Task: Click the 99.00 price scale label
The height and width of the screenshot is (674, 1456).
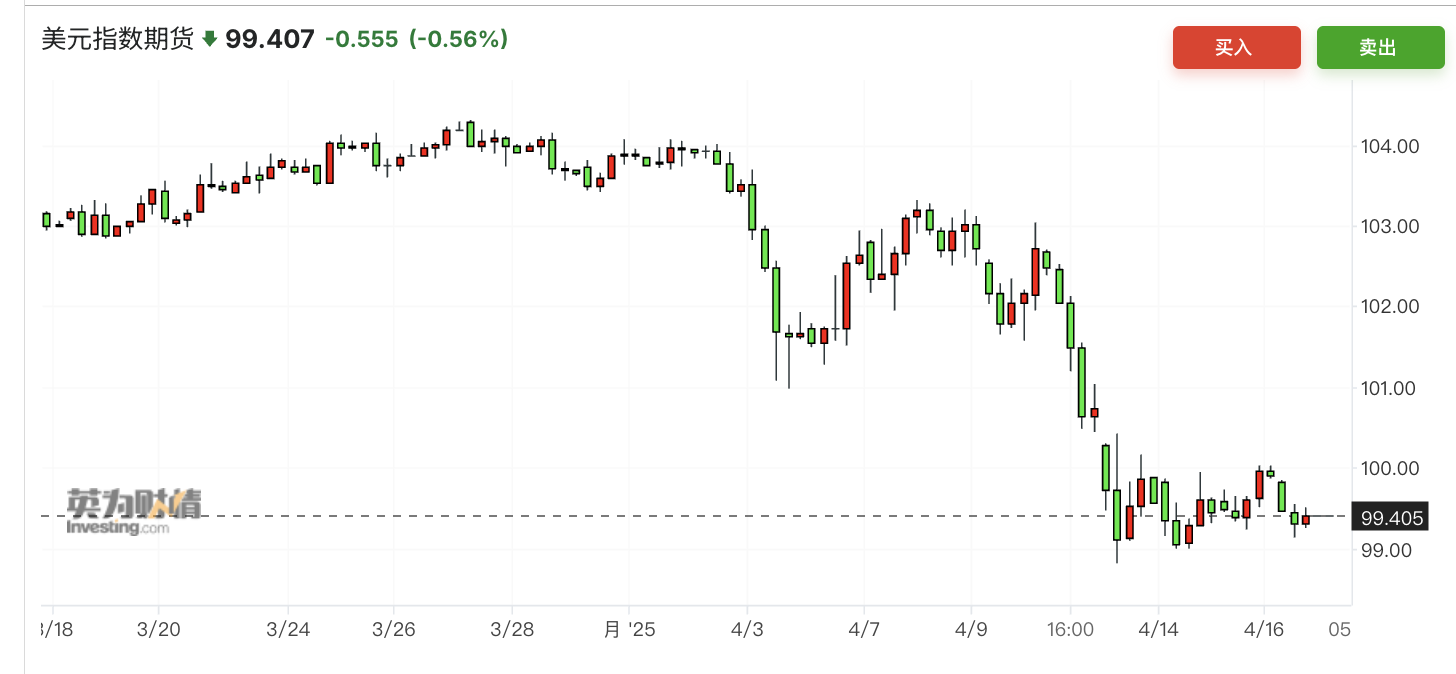Action: tap(1388, 550)
